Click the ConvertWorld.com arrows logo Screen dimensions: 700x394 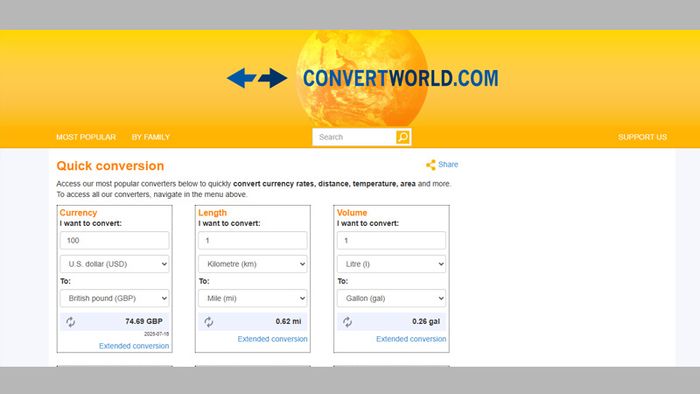coord(257,78)
